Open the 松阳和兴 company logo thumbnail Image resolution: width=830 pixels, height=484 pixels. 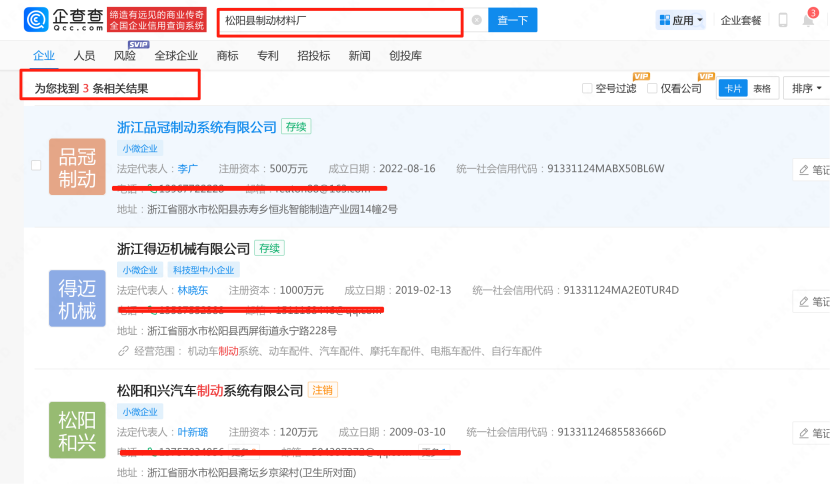[x=77, y=430]
